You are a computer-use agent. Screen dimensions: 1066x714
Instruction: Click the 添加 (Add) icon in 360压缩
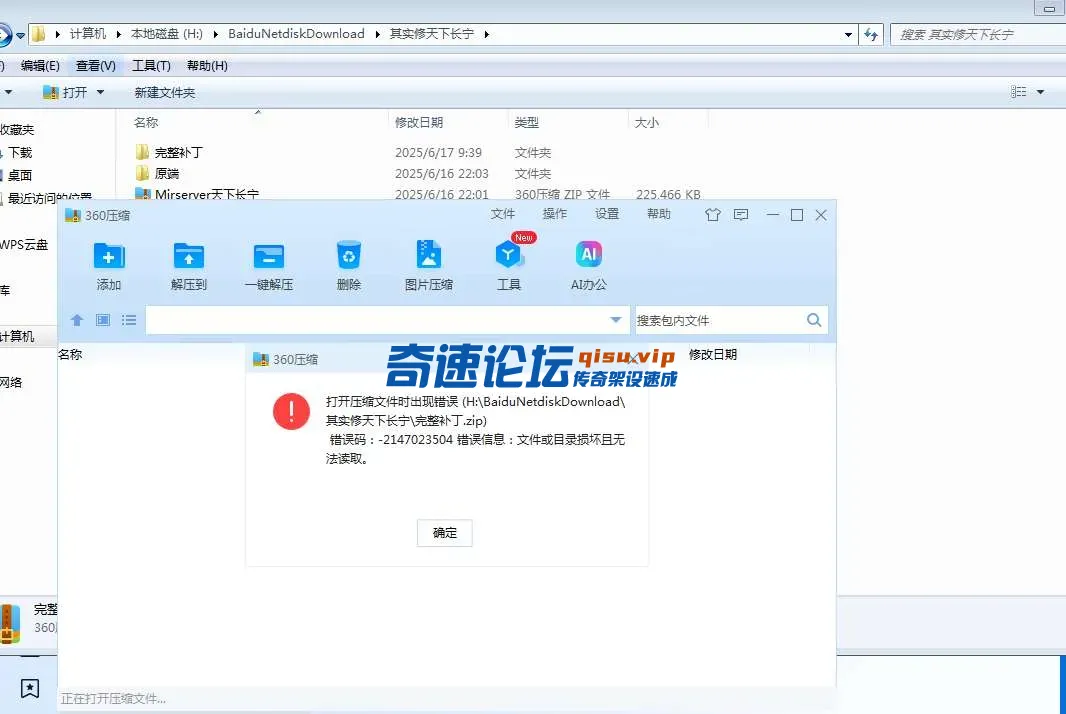(x=109, y=256)
